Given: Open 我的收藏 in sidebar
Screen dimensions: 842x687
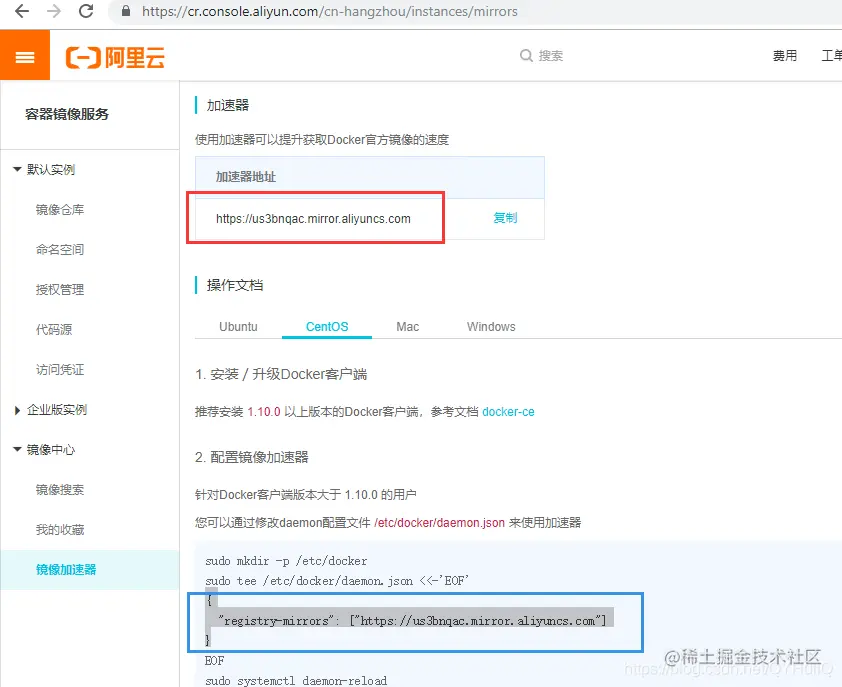Looking at the screenshot, I should [x=60, y=530].
